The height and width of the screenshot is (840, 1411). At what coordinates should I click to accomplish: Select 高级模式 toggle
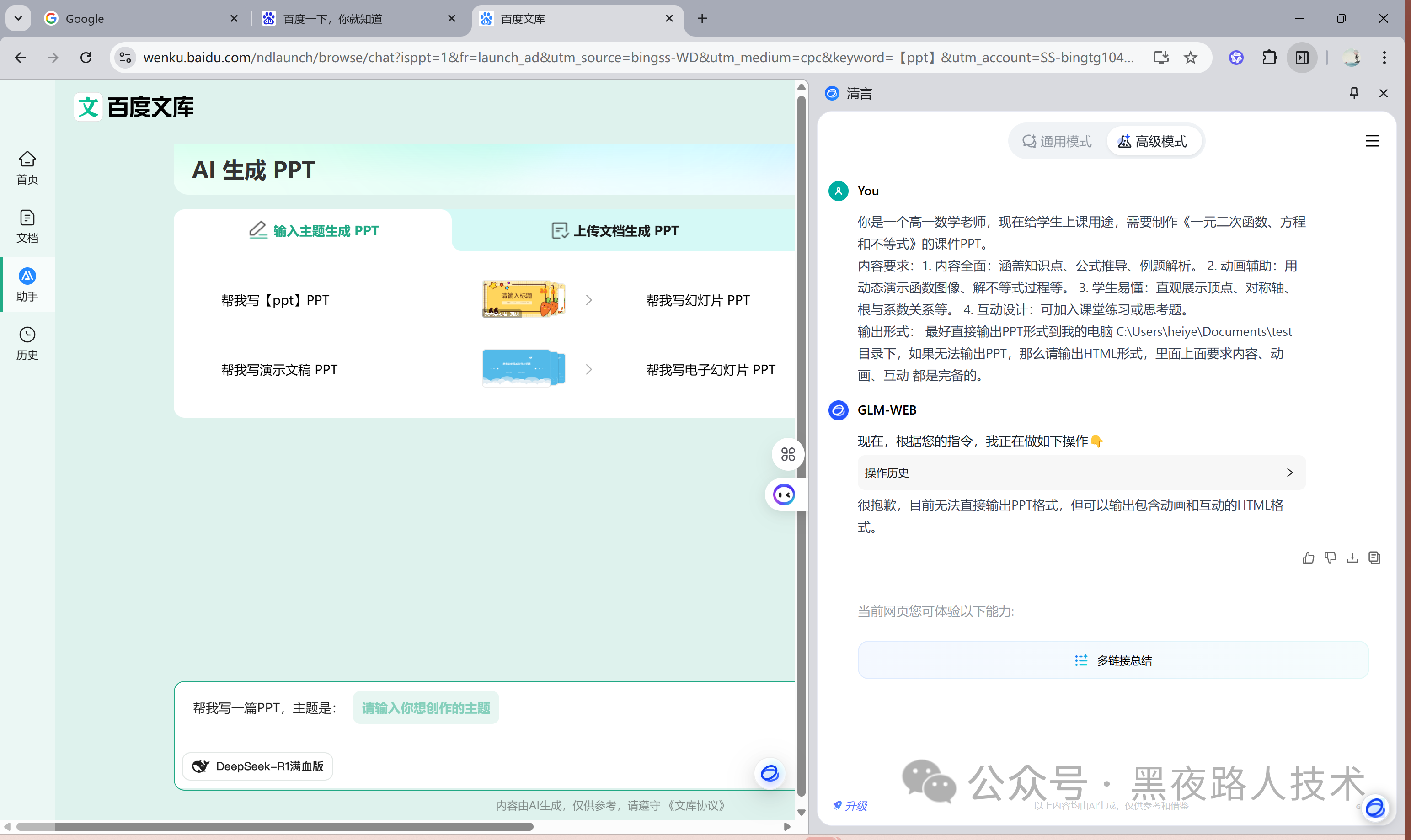[x=1153, y=141]
